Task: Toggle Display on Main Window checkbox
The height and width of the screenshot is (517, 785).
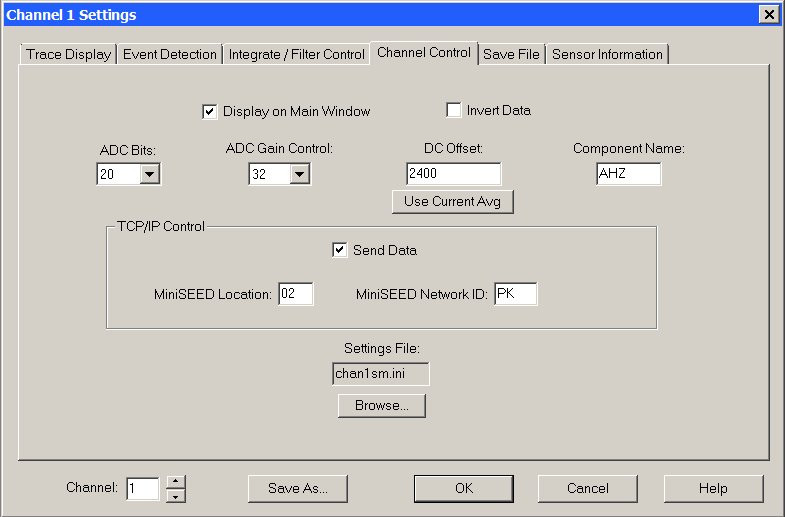Action: pos(210,111)
